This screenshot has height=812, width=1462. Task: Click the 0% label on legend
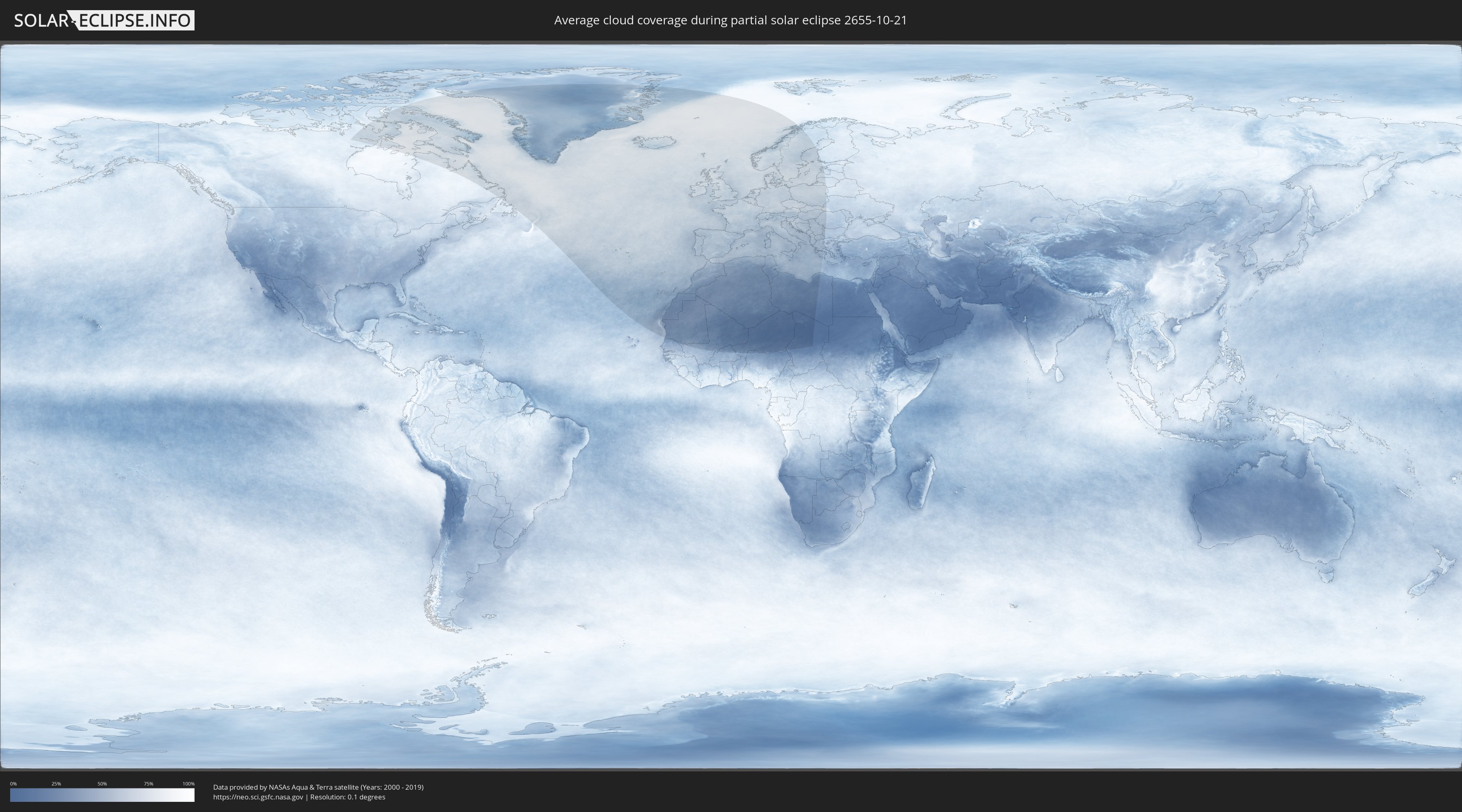pos(13,784)
